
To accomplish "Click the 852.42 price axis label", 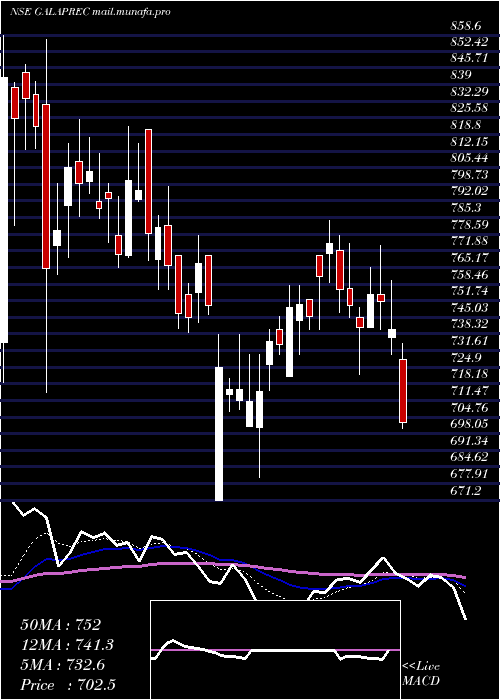I will [470, 43].
